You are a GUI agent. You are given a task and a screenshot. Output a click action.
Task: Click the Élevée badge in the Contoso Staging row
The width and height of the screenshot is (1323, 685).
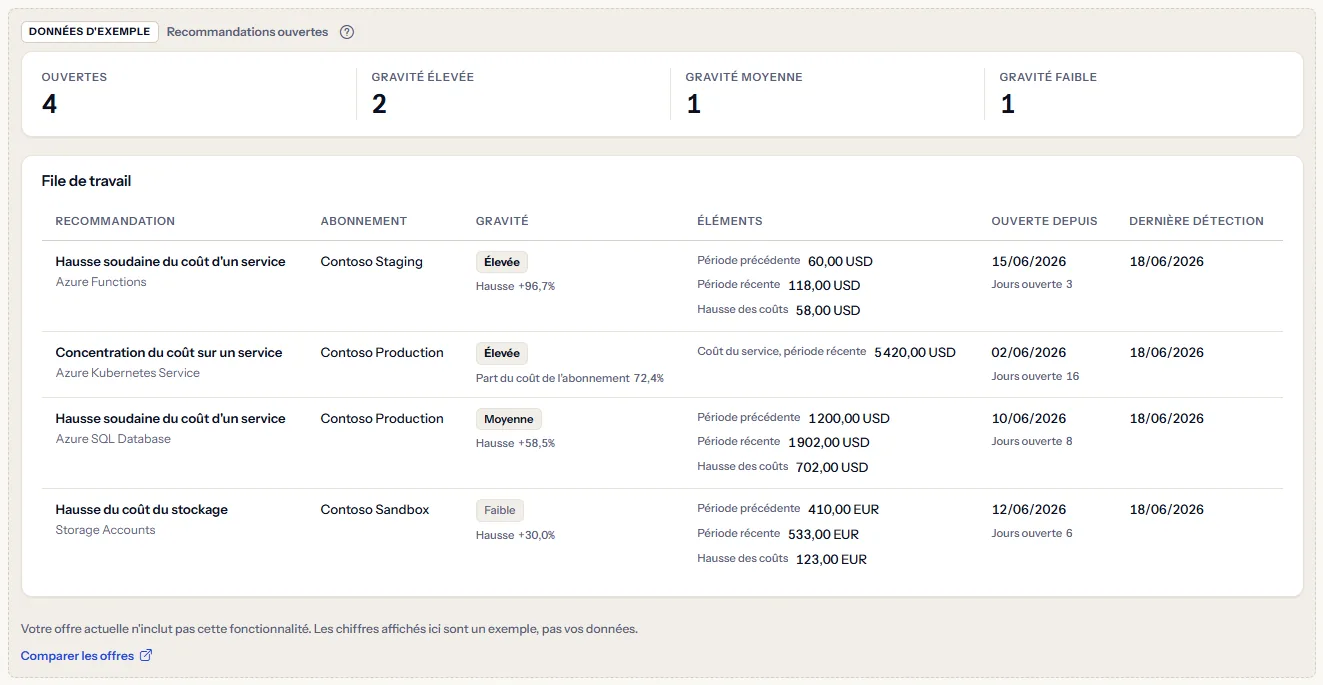[x=502, y=262]
